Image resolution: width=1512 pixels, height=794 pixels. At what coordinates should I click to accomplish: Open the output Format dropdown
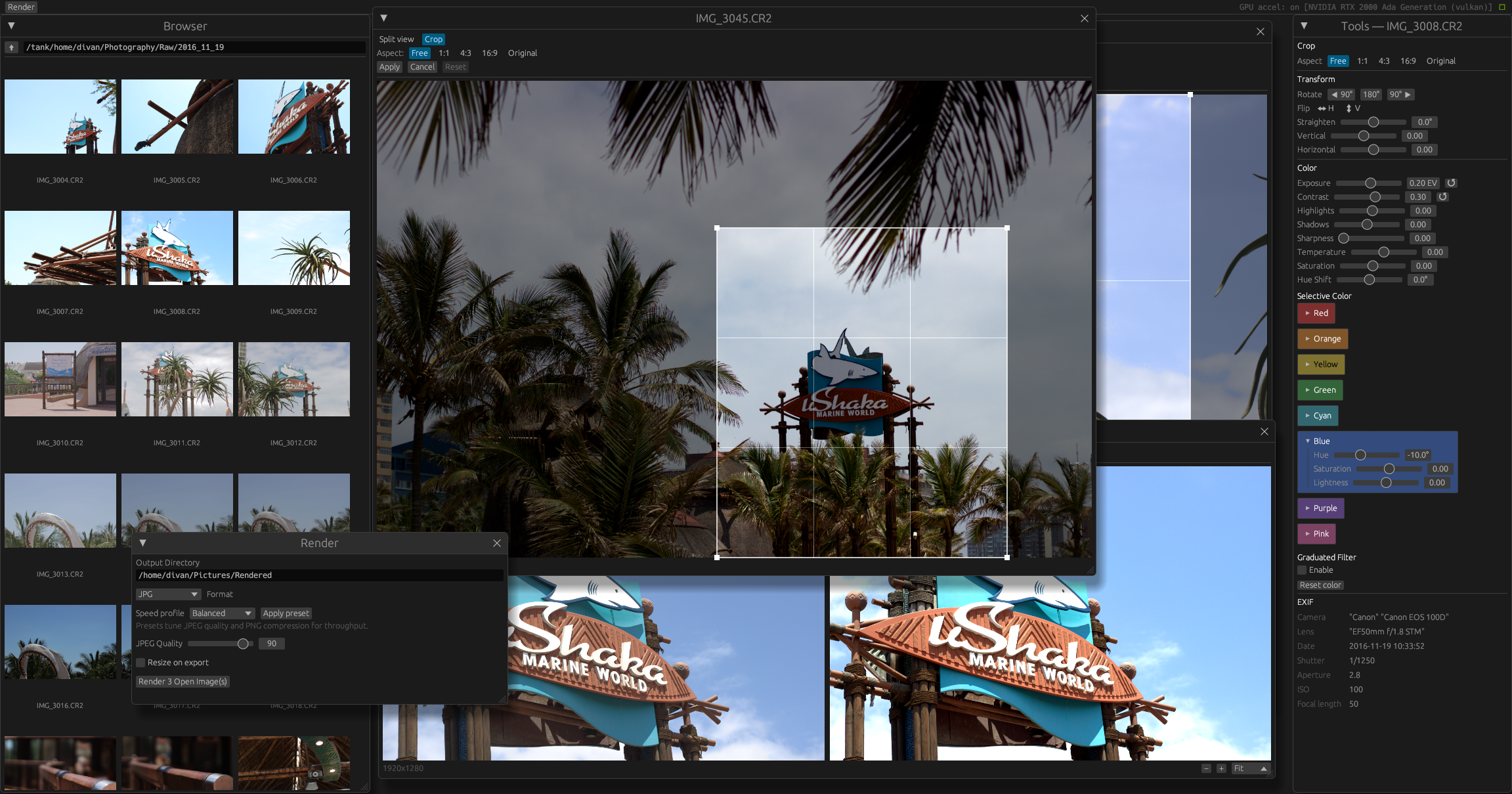(x=168, y=594)
